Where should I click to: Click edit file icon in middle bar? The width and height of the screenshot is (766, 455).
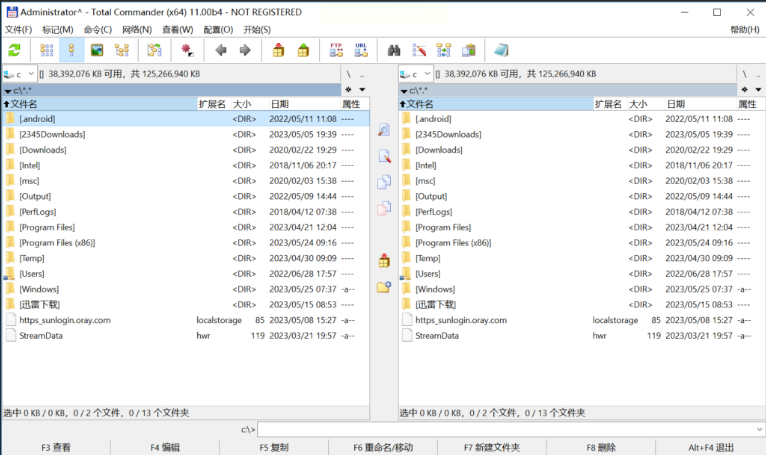[384, 156]
